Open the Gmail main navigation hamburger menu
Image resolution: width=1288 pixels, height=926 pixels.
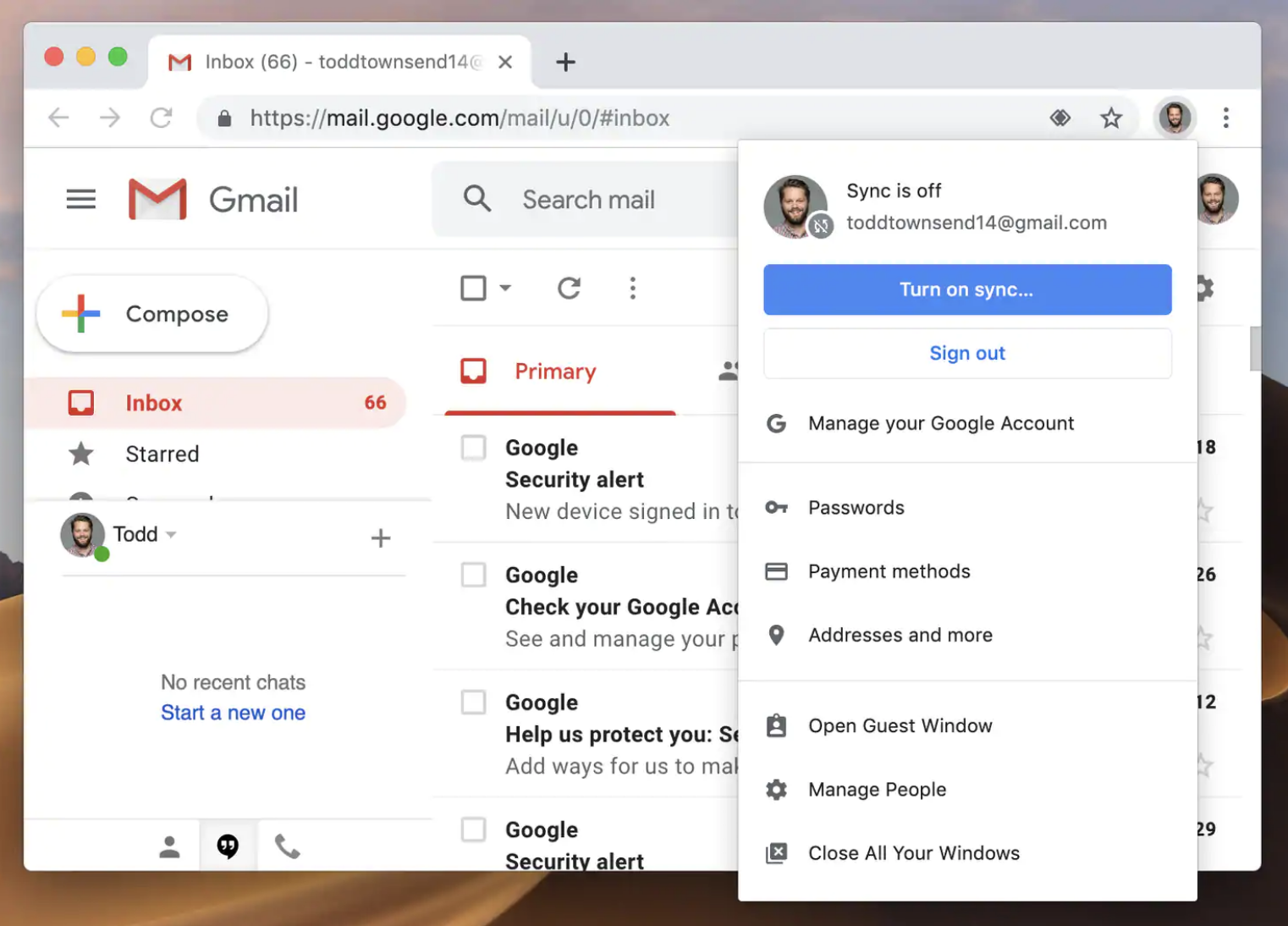click(80, 199)
